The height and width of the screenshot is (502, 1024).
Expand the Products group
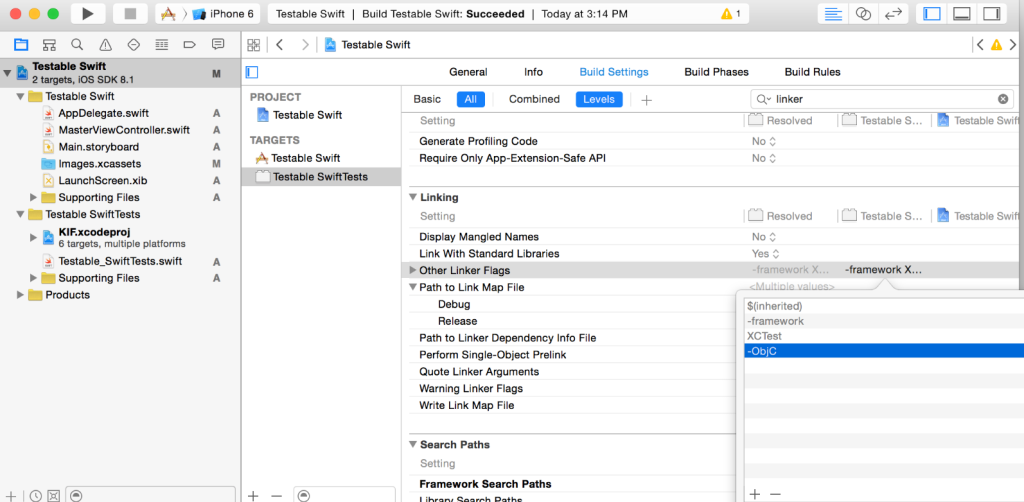(x=21, y=295)
